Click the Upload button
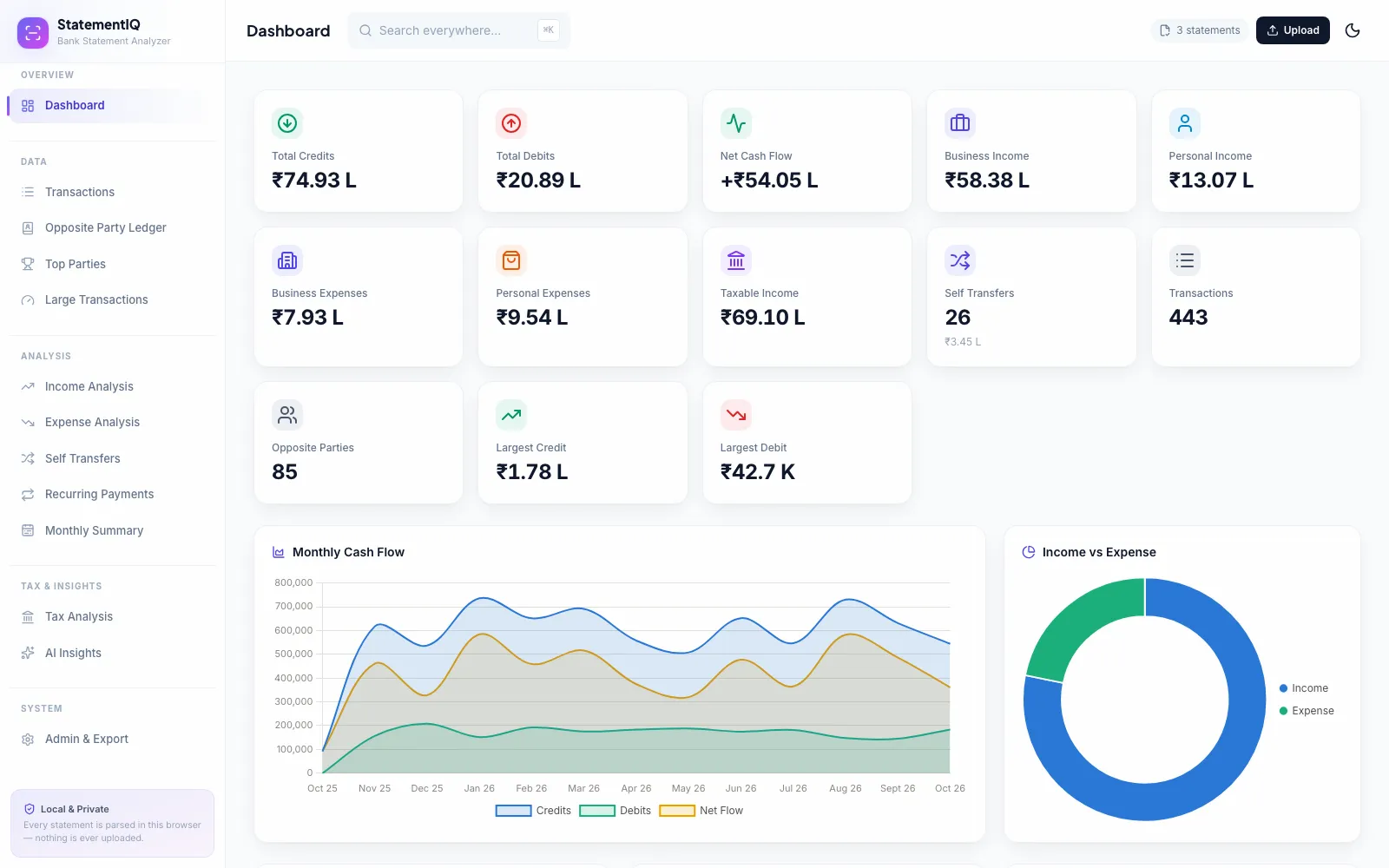The width and height of the screenshot is (1389, 868). point(1293,30)
